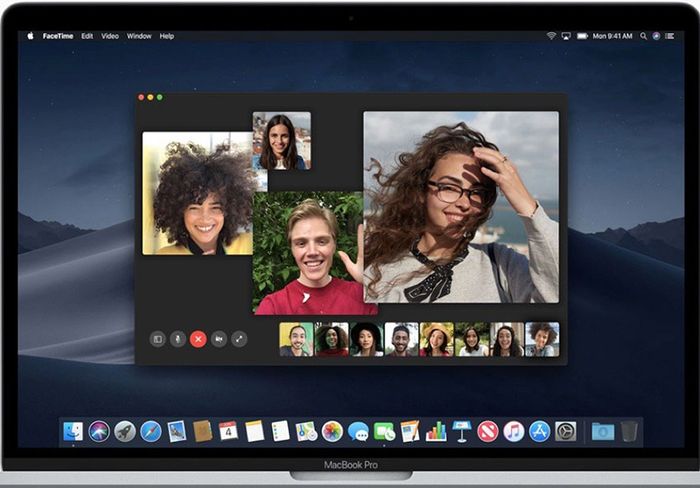Open Reminders list icon in Dock

280,432
